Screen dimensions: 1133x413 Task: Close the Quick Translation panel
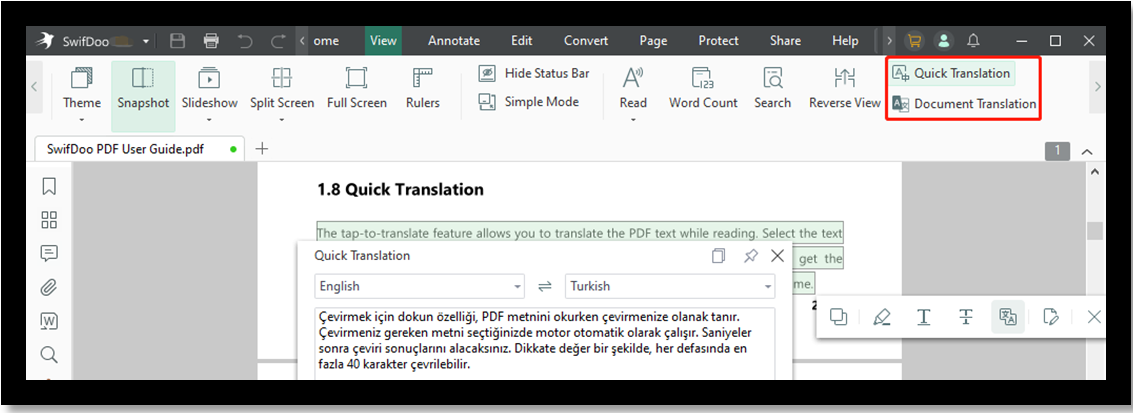(x=777, y=256)
